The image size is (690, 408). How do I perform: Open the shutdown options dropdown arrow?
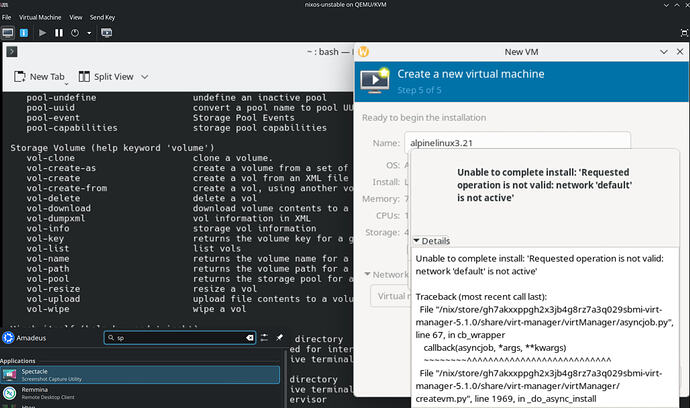(89, 33)
